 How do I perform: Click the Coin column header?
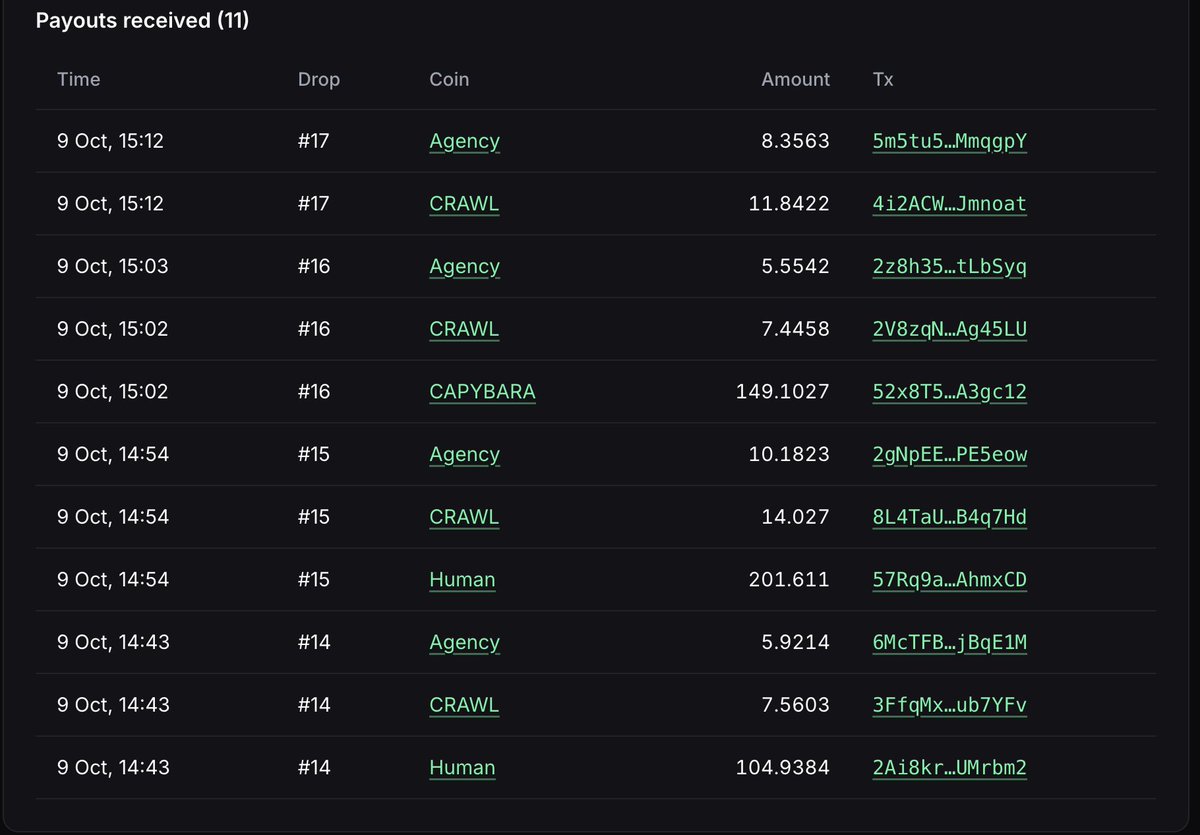(449, 79)
